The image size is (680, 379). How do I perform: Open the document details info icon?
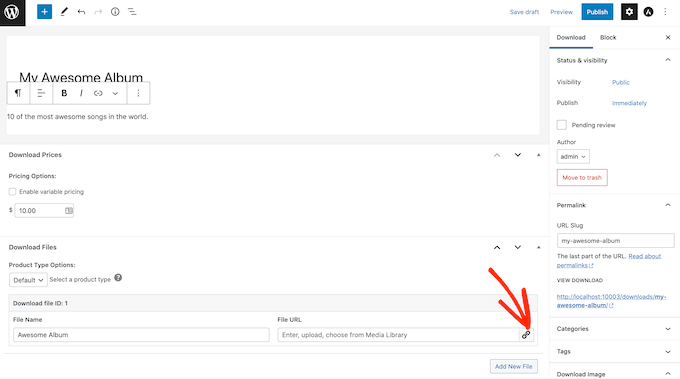115,12
